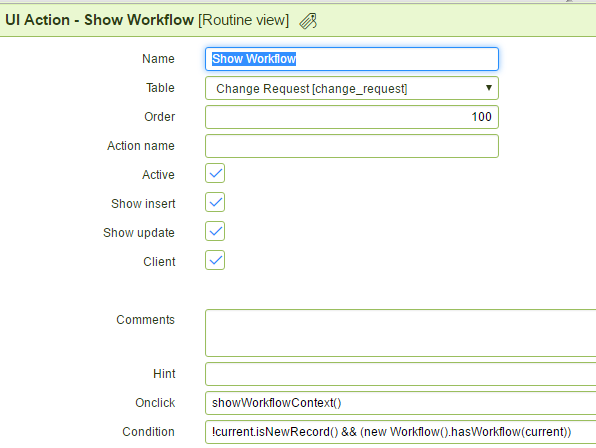This screenshot has width=596, height=448.
Task: Click the Condition field label
Action: [x=148, y=432]
